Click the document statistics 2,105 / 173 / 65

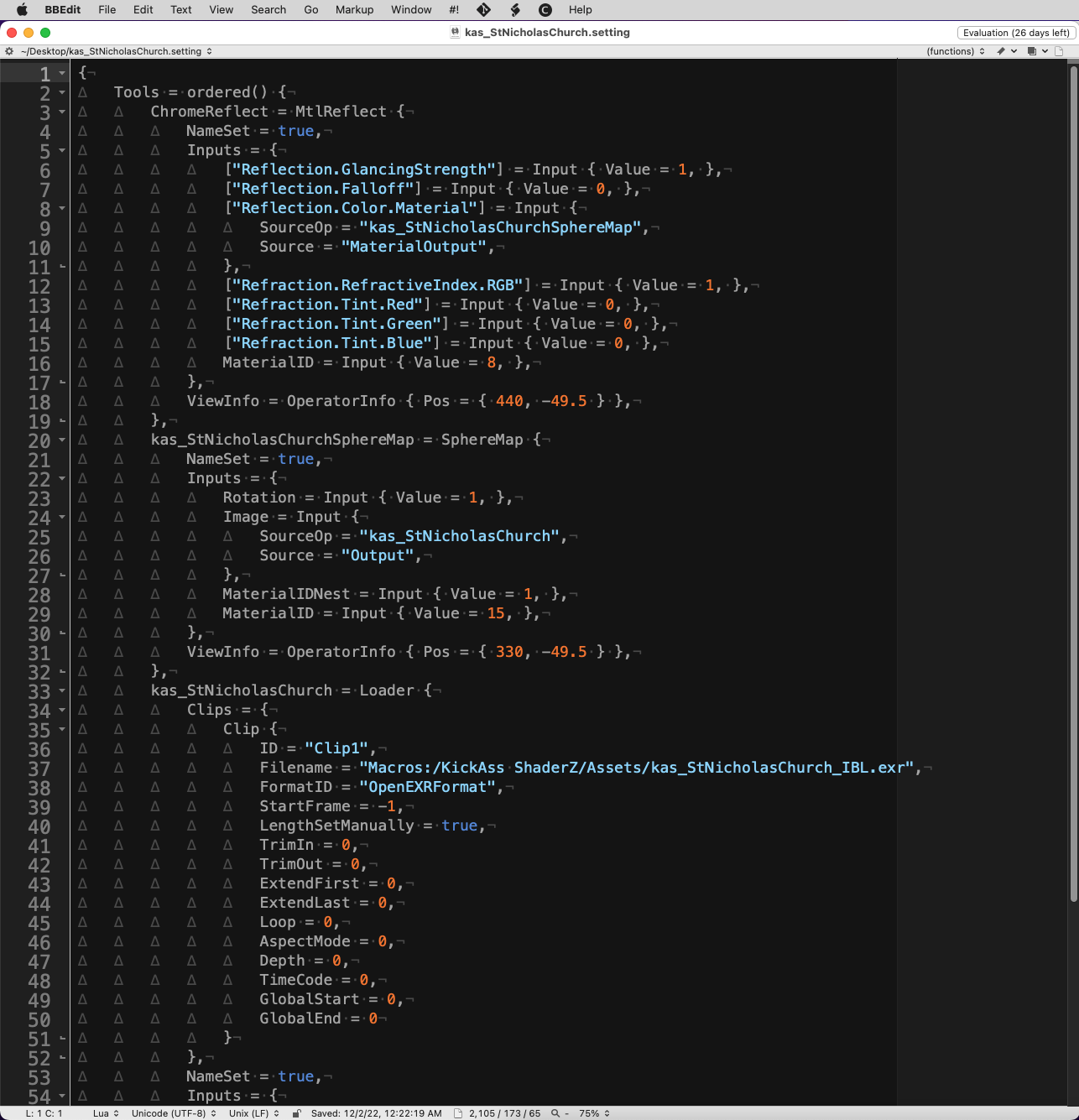point(504,1113)
